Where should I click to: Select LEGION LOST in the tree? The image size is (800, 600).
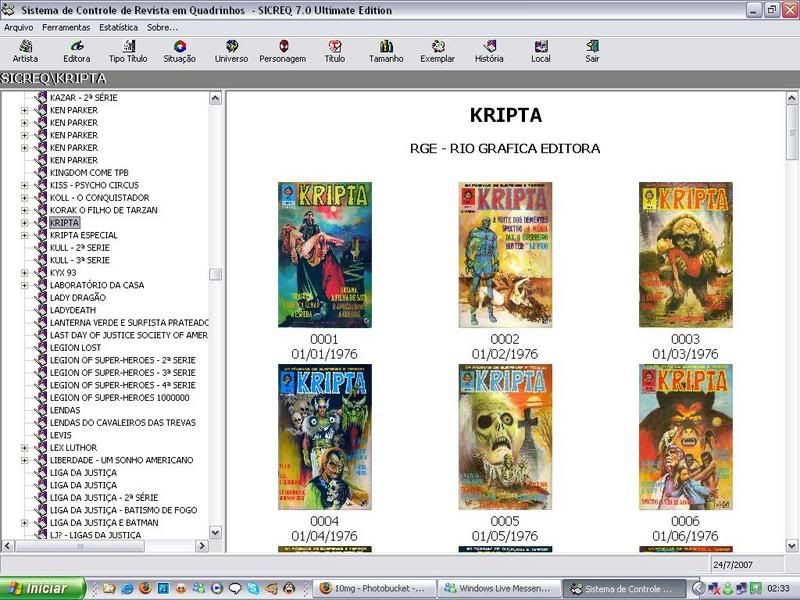click(x=76, y=347)
